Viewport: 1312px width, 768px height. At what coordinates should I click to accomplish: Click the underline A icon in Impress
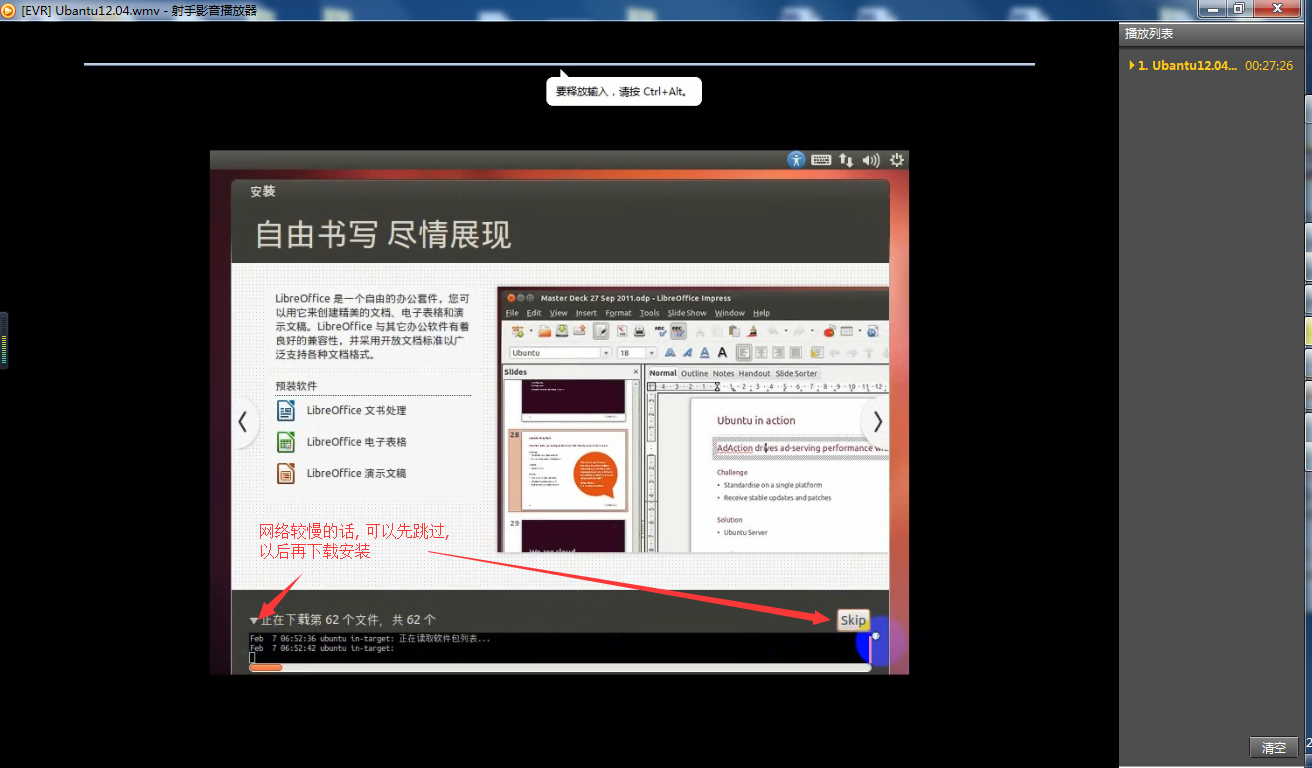click(705, 353)
